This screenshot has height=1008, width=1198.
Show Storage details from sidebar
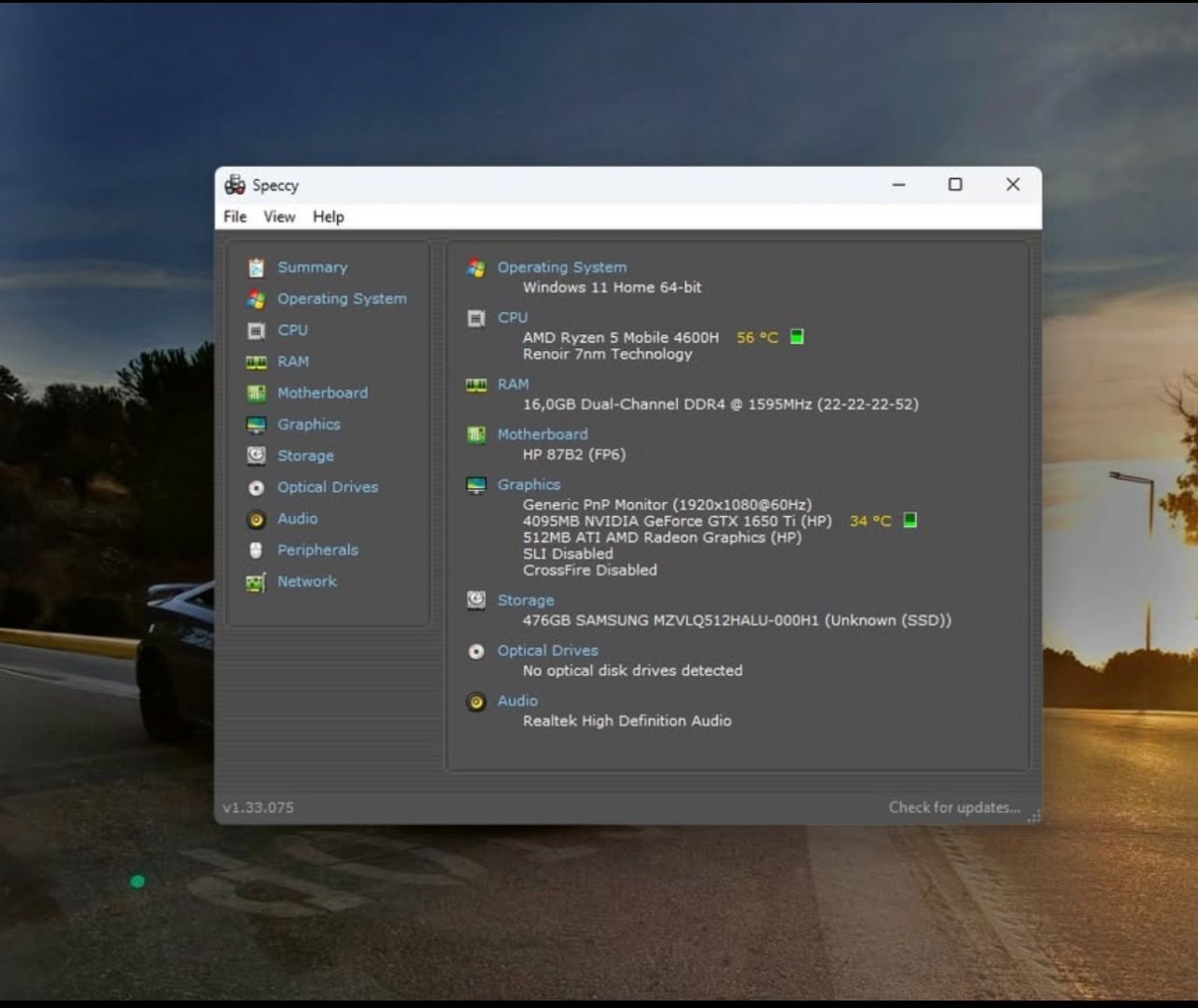coord(305,455)
